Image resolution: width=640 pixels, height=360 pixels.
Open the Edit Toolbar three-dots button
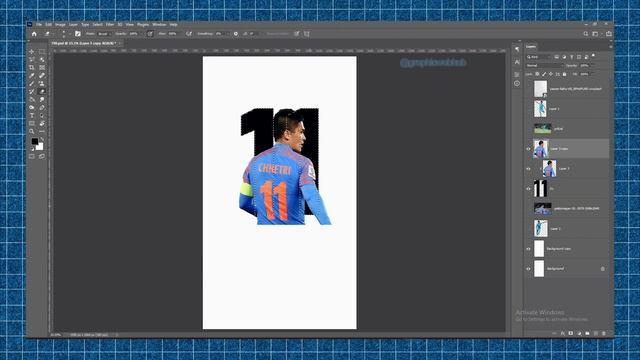[x=42, y=131]
